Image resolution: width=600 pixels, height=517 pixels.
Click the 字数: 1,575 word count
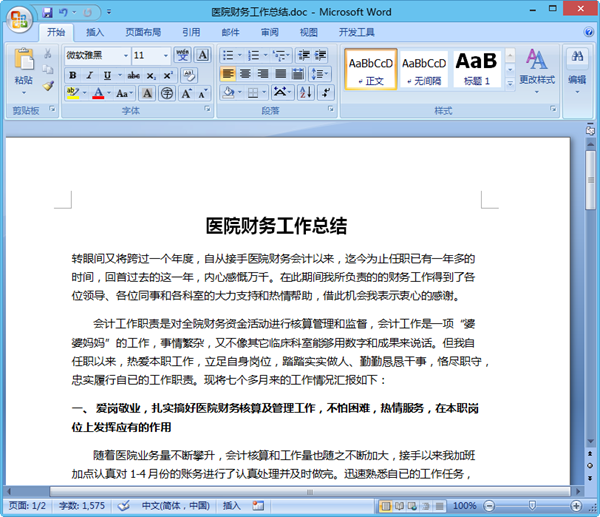(82, 506)
